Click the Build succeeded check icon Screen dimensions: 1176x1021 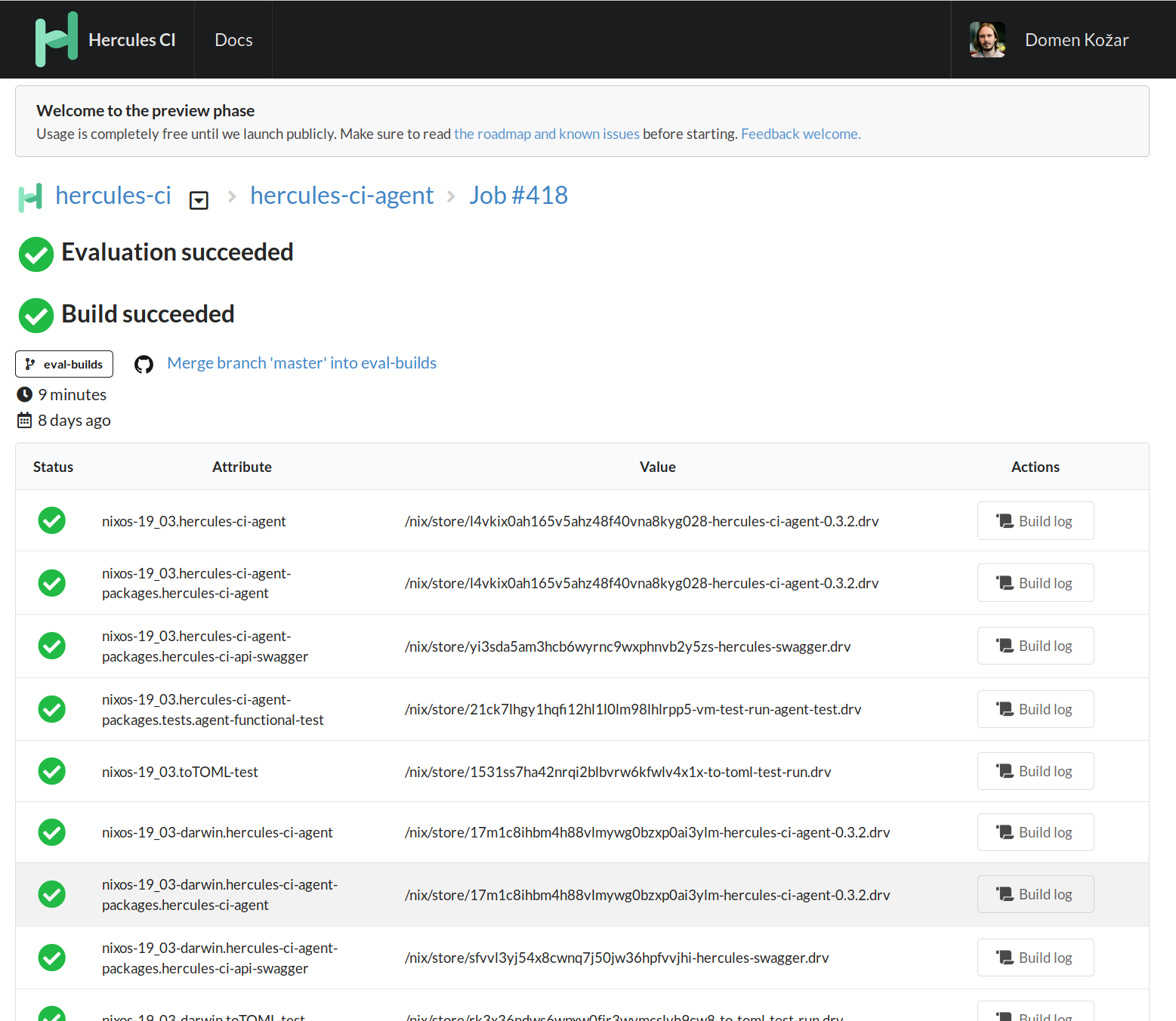36,316
